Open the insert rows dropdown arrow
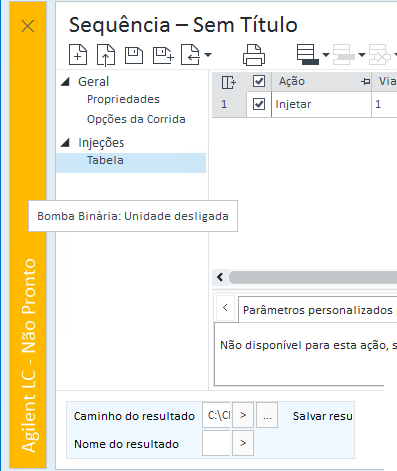397x471 pixels. tap(362, 55)
